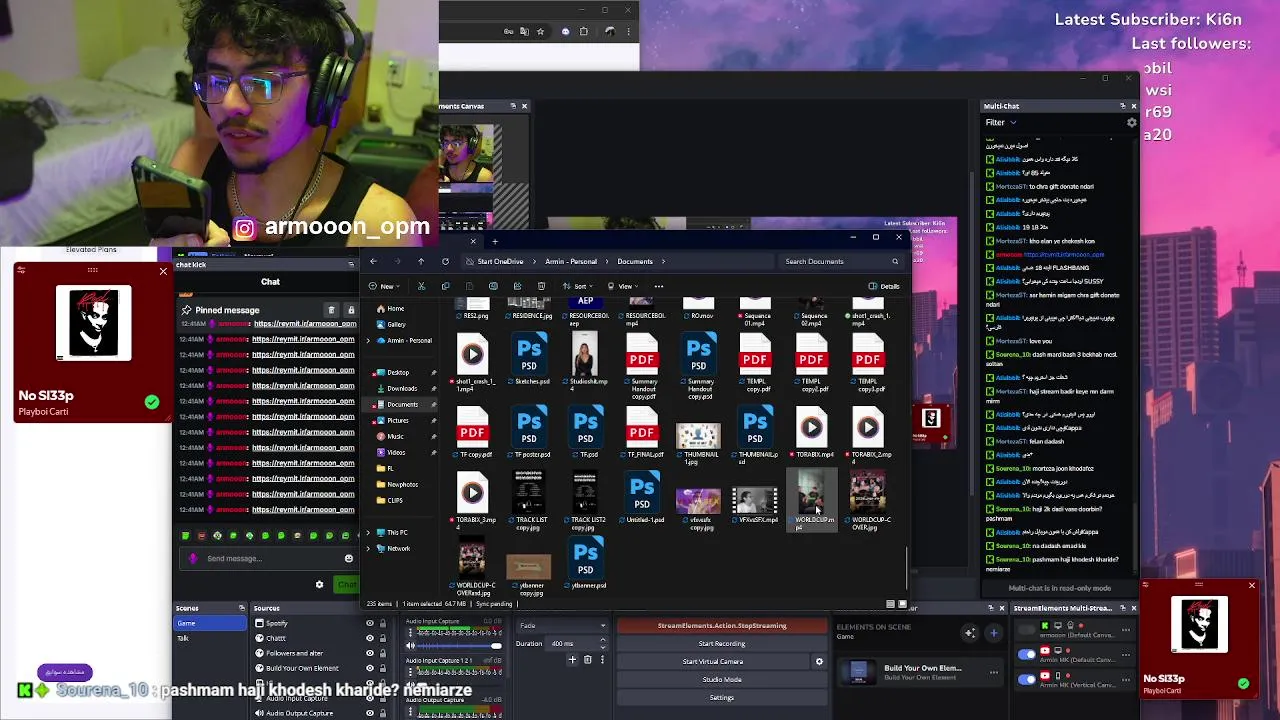Open See more options in Explorer toolbar
The image size is (1280, 720).
pos(658,286)
